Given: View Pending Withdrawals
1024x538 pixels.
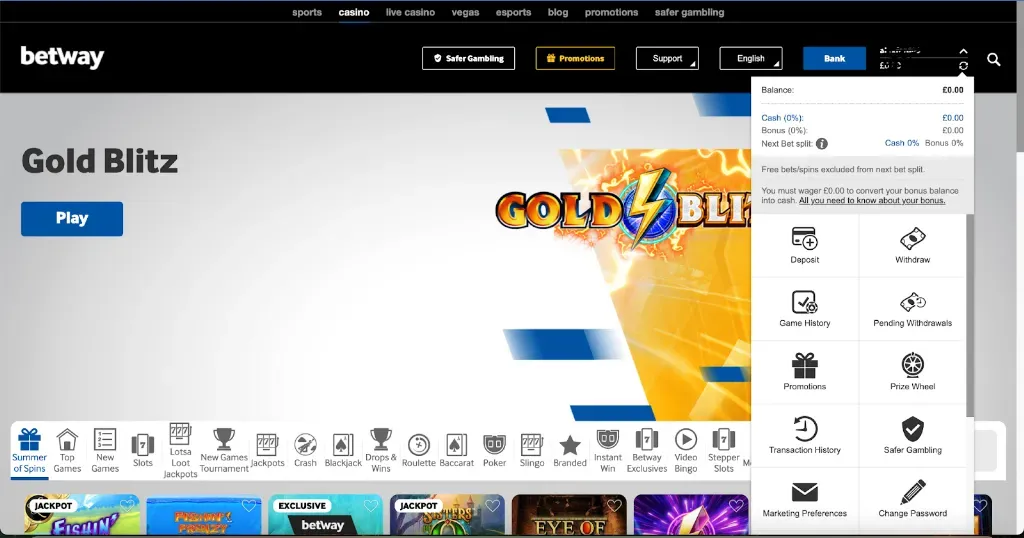Looking at the screenshot, I should (912, 309).
